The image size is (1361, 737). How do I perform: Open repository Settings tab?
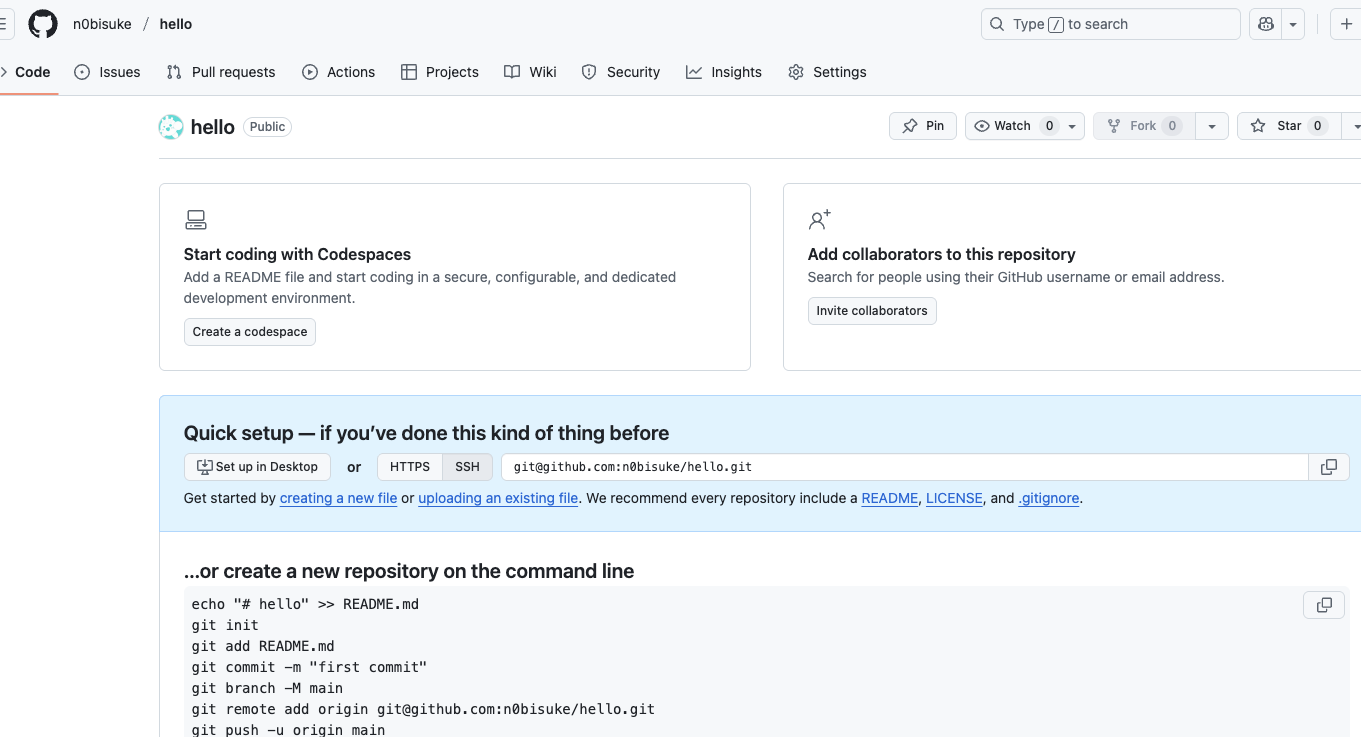pos(827,72)
